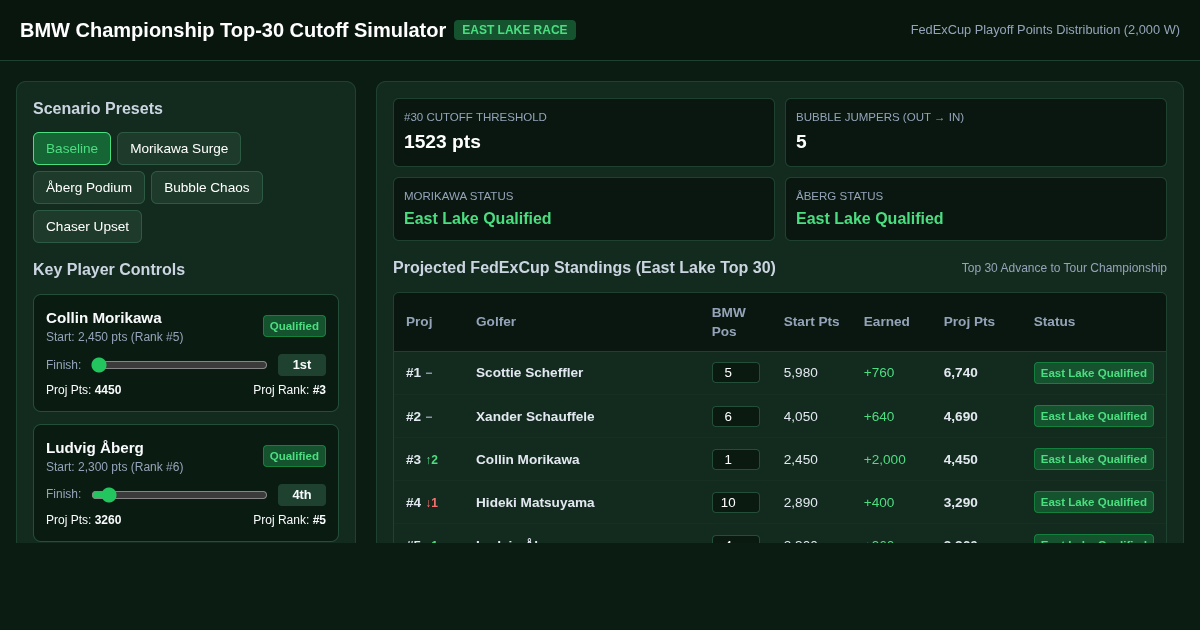Select the Xander Schauffele golfer name
Image resolution: width=1200 pixels, height=630 pixels.
point(535,416)
